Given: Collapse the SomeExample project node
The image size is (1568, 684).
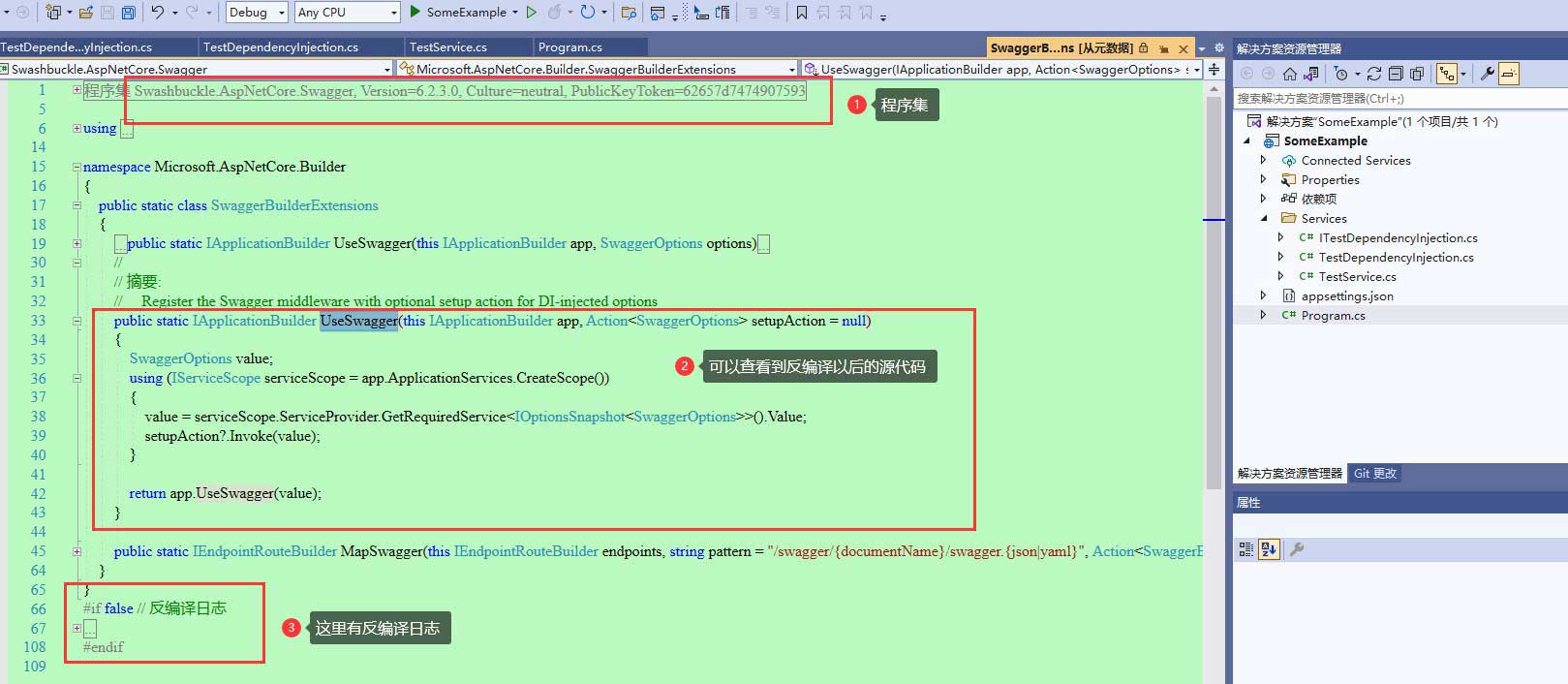Looking at the screenshot, I should click(1247, 141).
